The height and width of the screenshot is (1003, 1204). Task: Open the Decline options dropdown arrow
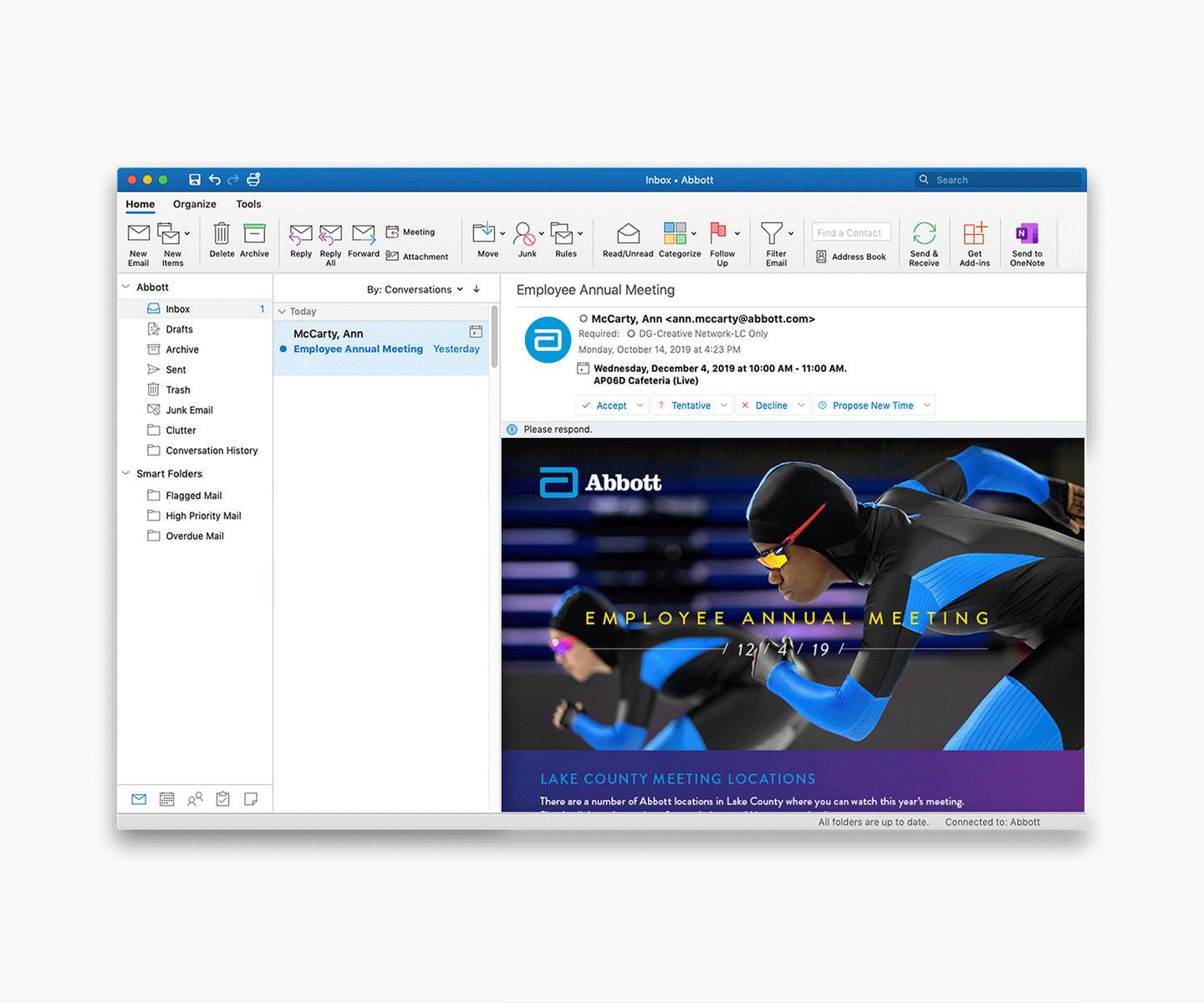(801, 405)
